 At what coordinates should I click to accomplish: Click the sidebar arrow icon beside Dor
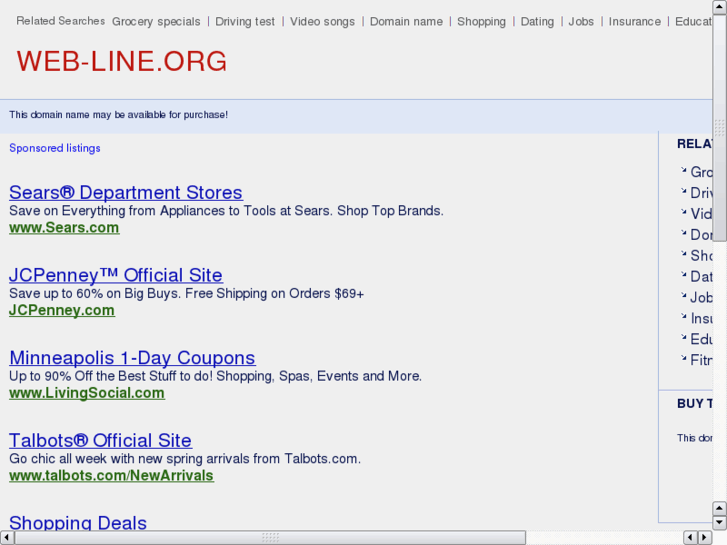pyautogui.click(x=683, y=233)
